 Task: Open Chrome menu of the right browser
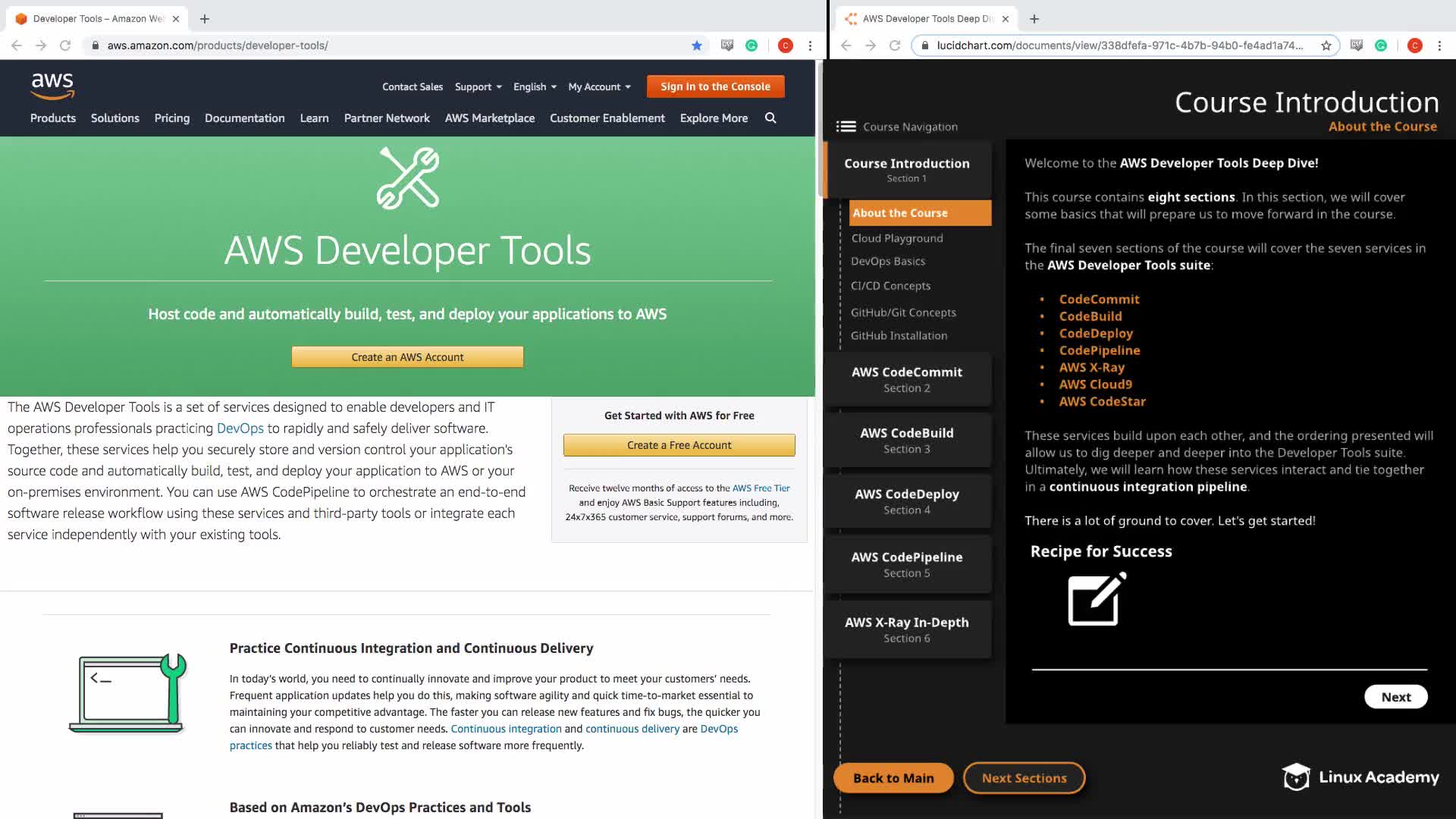(x=1439, y=45)
